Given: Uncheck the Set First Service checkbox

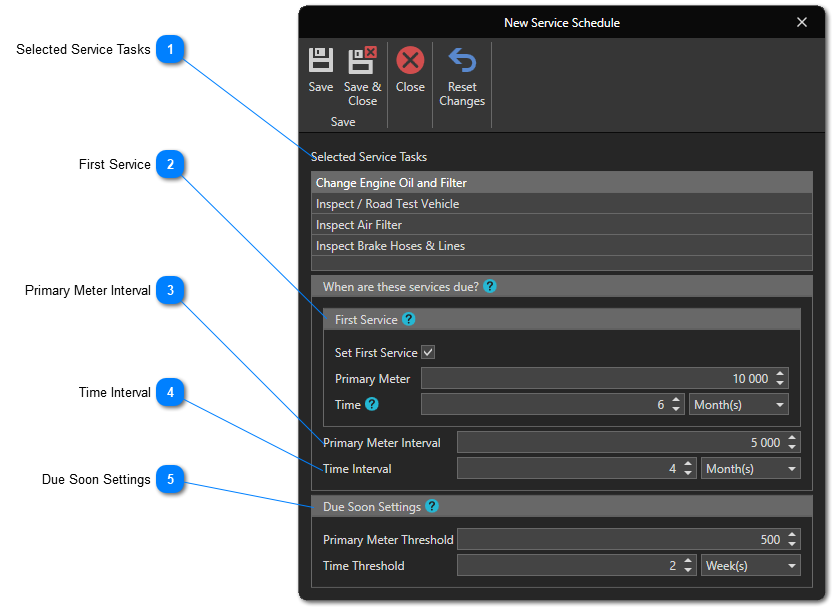Looking at the screenshot, I should (428, 352).
